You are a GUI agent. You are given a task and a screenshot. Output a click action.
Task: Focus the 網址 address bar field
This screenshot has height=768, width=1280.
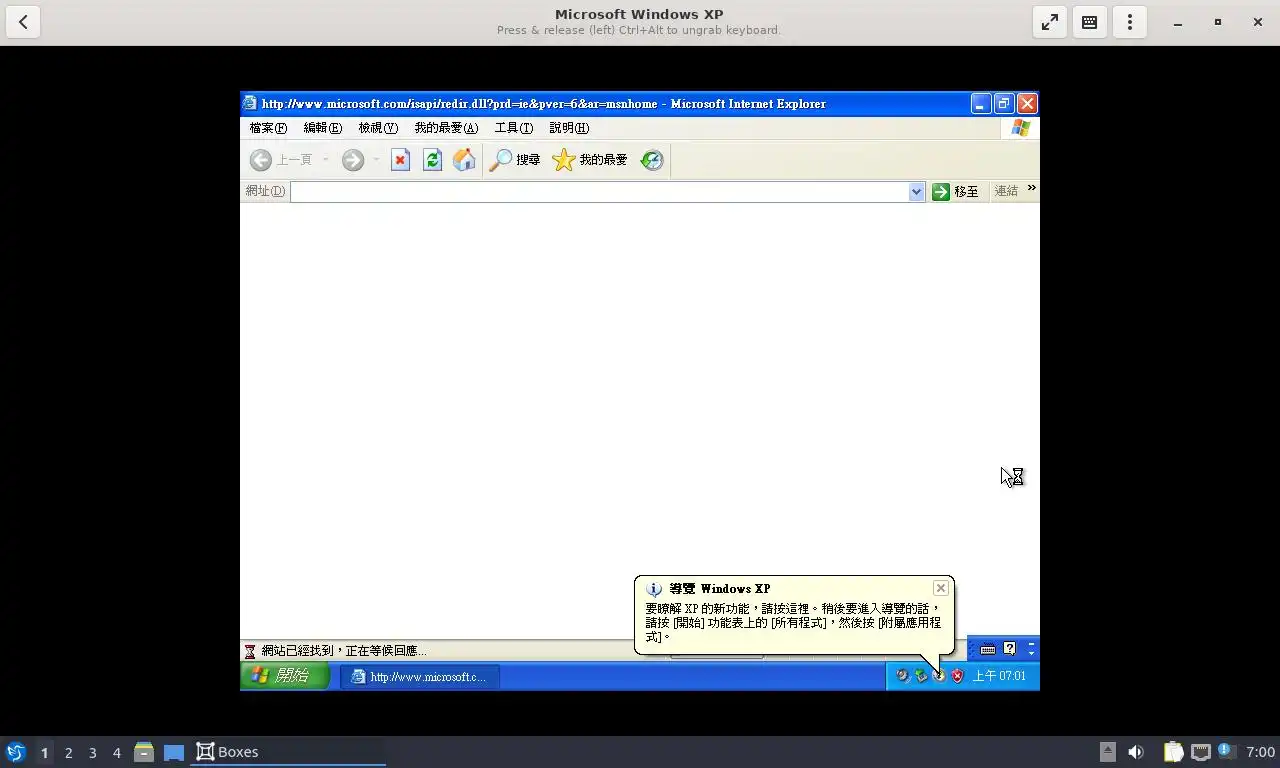tap(600, 191)
